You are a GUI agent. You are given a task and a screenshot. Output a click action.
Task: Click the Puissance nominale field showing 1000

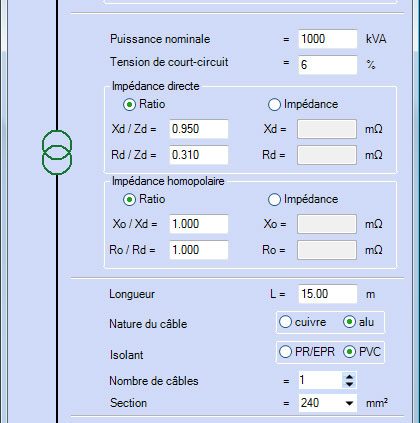[x=328, y=39]
